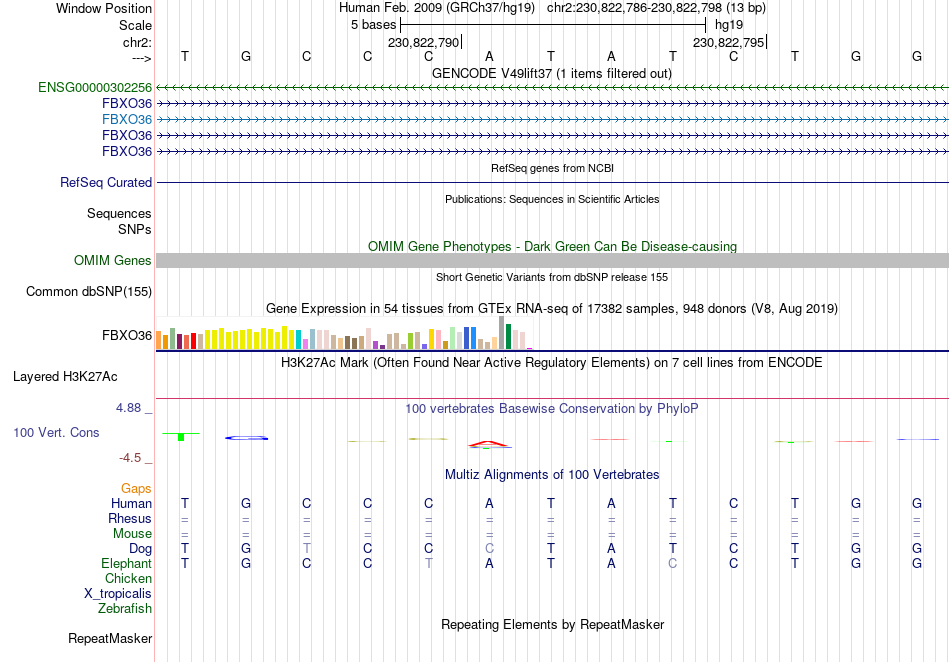Click the Human species label
The height and width of the screenshot is (662, 950).
131,503
